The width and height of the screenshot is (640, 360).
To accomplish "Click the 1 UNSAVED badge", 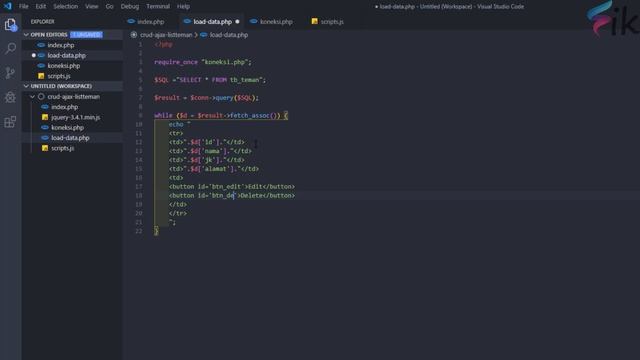I will coord(86,35).
